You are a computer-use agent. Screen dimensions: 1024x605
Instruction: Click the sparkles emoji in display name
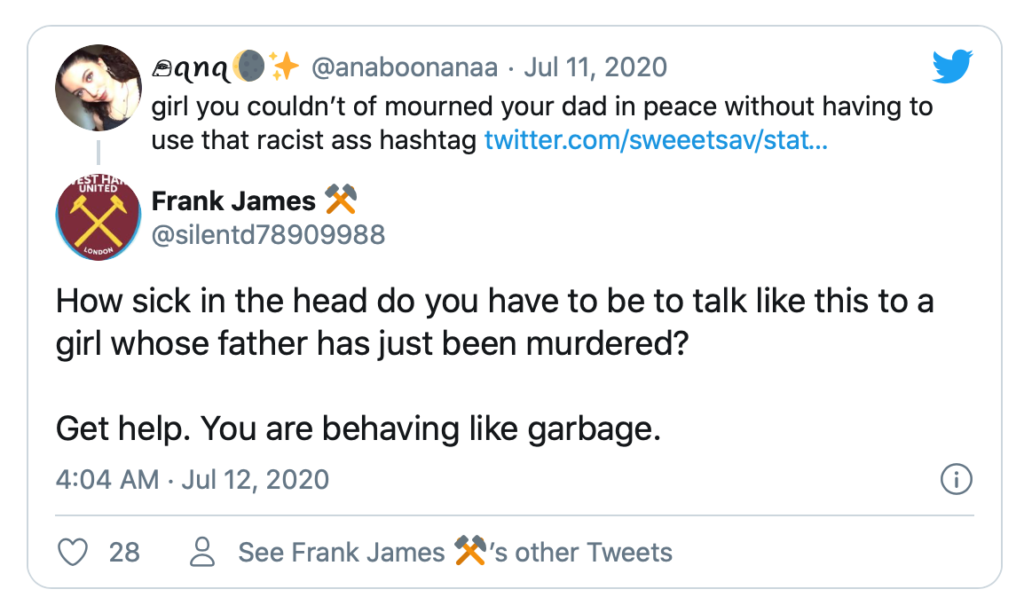(x=285, y=68)
